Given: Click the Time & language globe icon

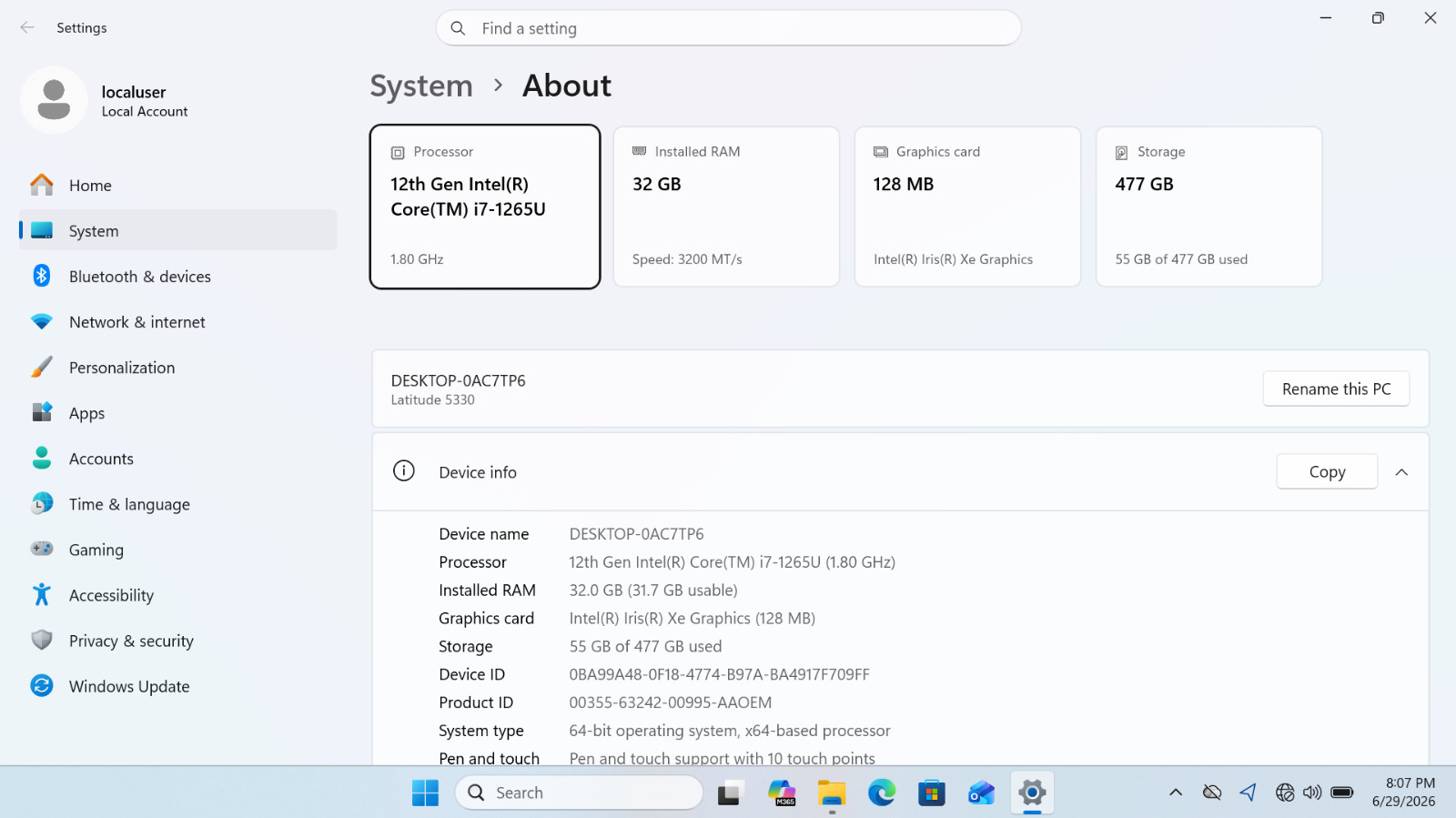Looking at the screenshot, I should [42, 503].
